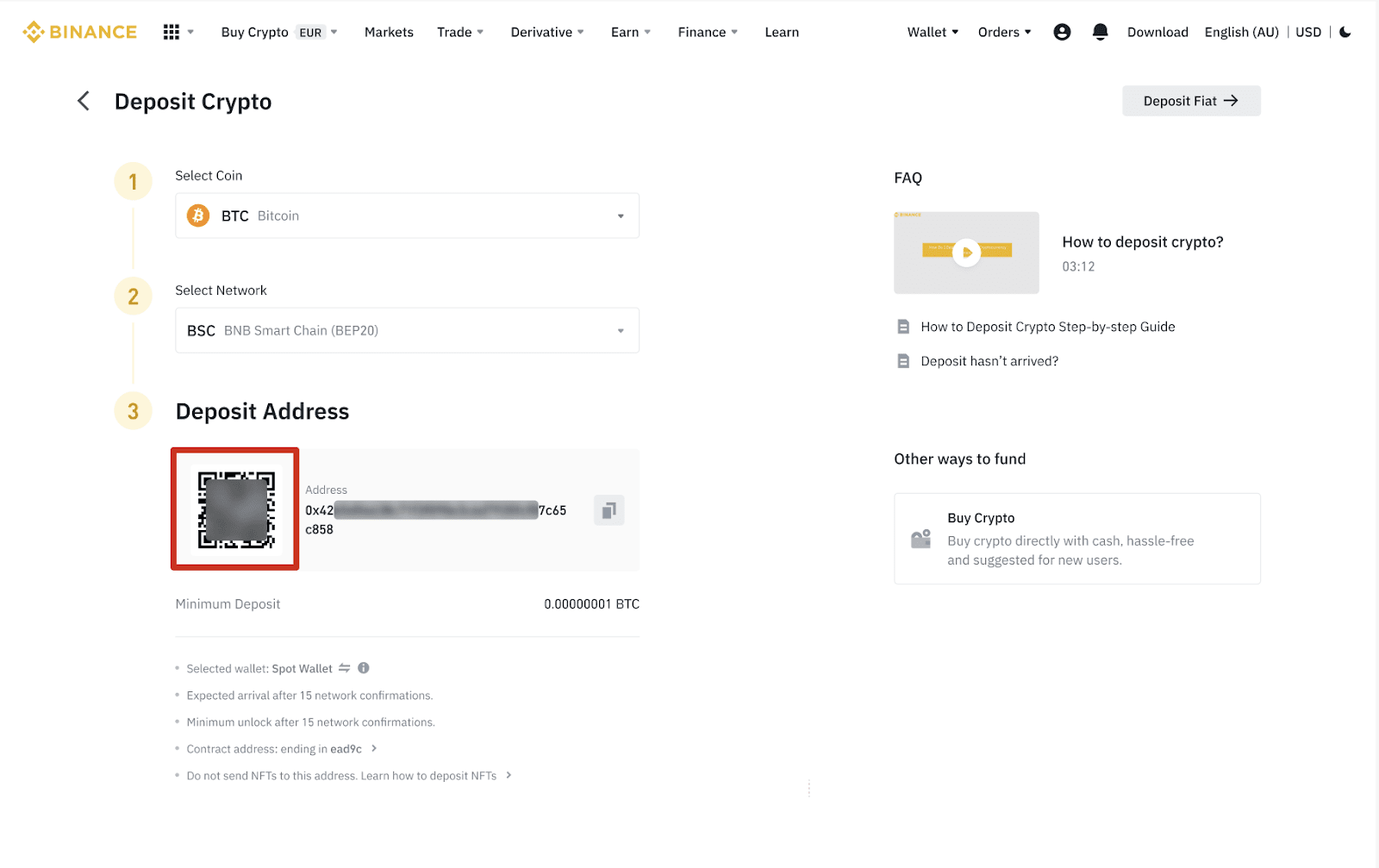Click the Binance logo
This screenshot has width=1379, height=868.
click(x=79, y=32)
